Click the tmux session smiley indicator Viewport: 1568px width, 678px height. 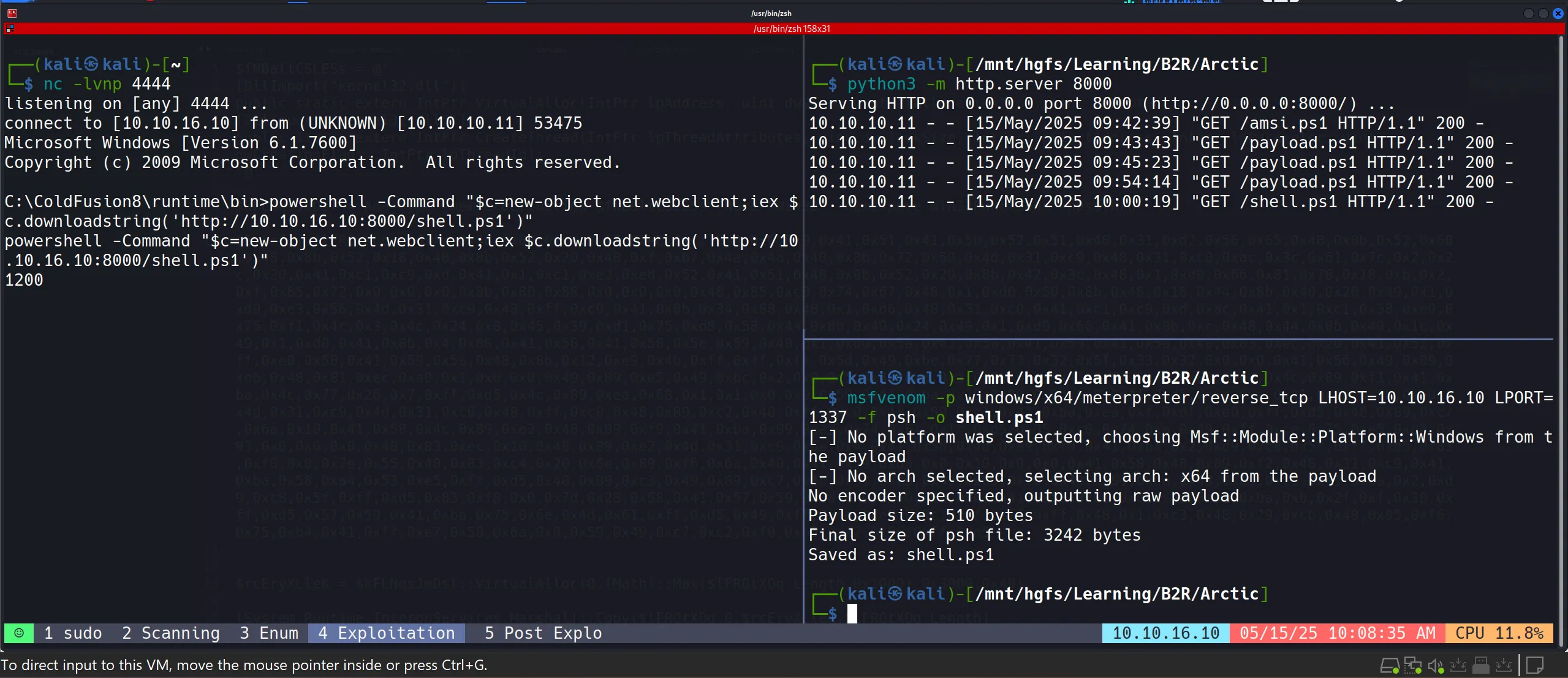pyautogui.click(x=19, y=633)
